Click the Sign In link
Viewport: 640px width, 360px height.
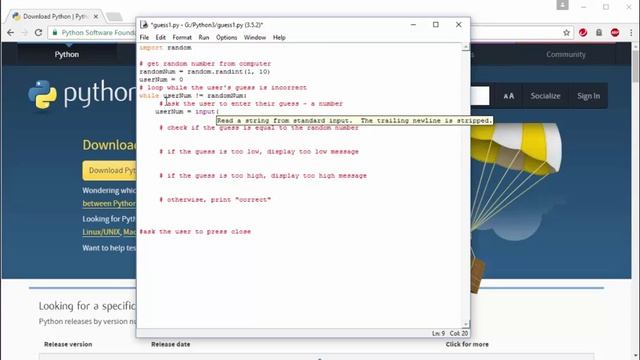(x=589, y=96)
